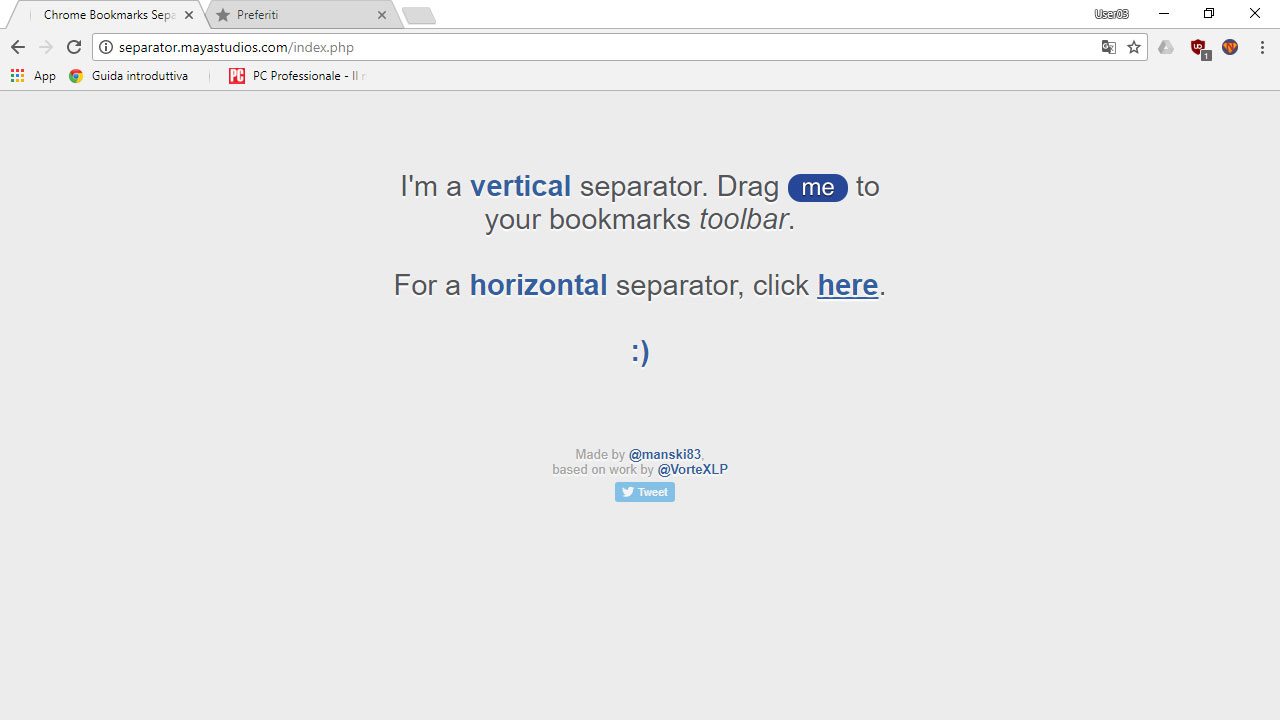Click the blue "me" separator button
Image resolution: width=1280 pixels, height=720 pixels.
[817, 187]
